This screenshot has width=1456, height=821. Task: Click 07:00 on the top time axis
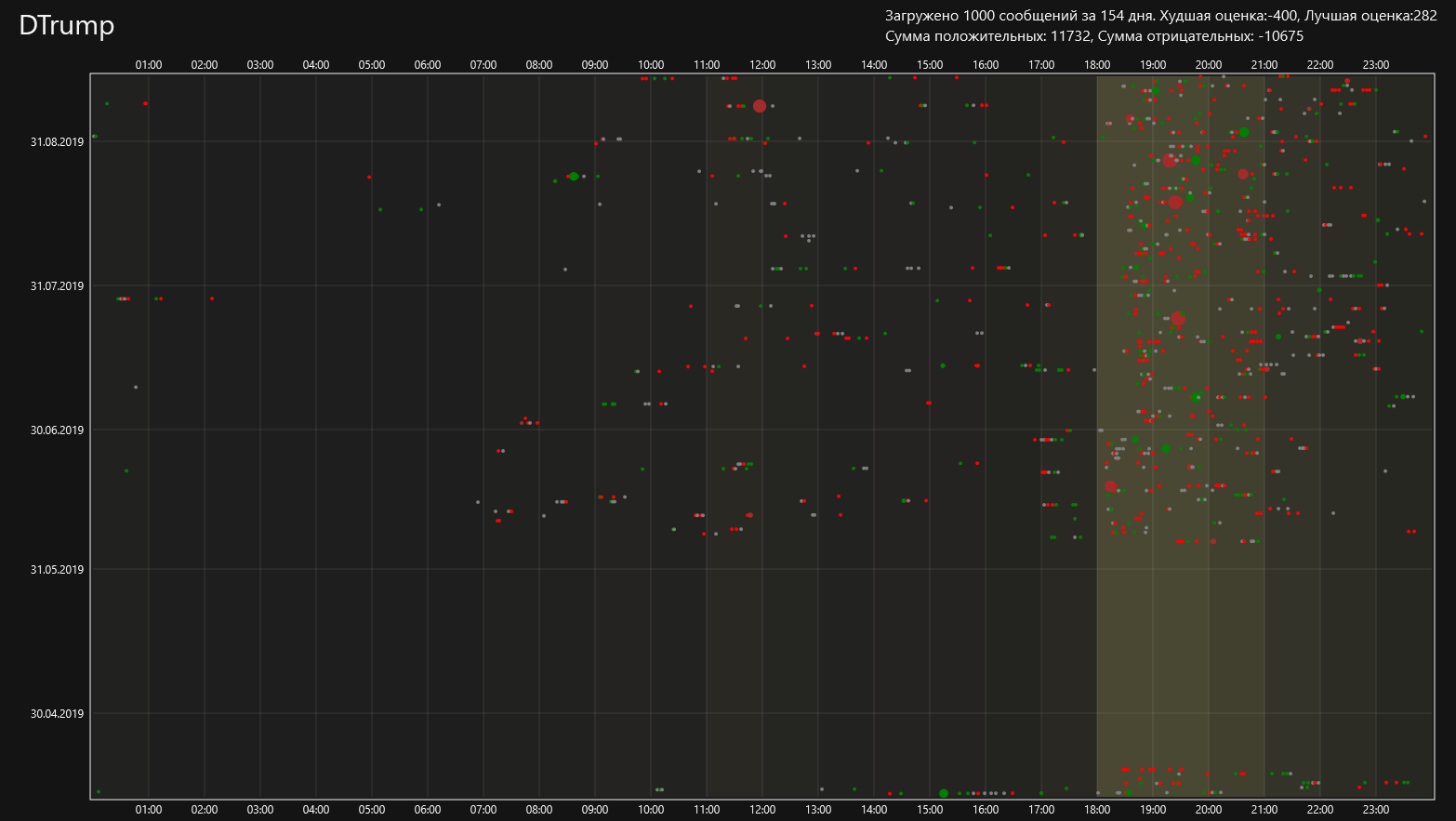[483, 65]
